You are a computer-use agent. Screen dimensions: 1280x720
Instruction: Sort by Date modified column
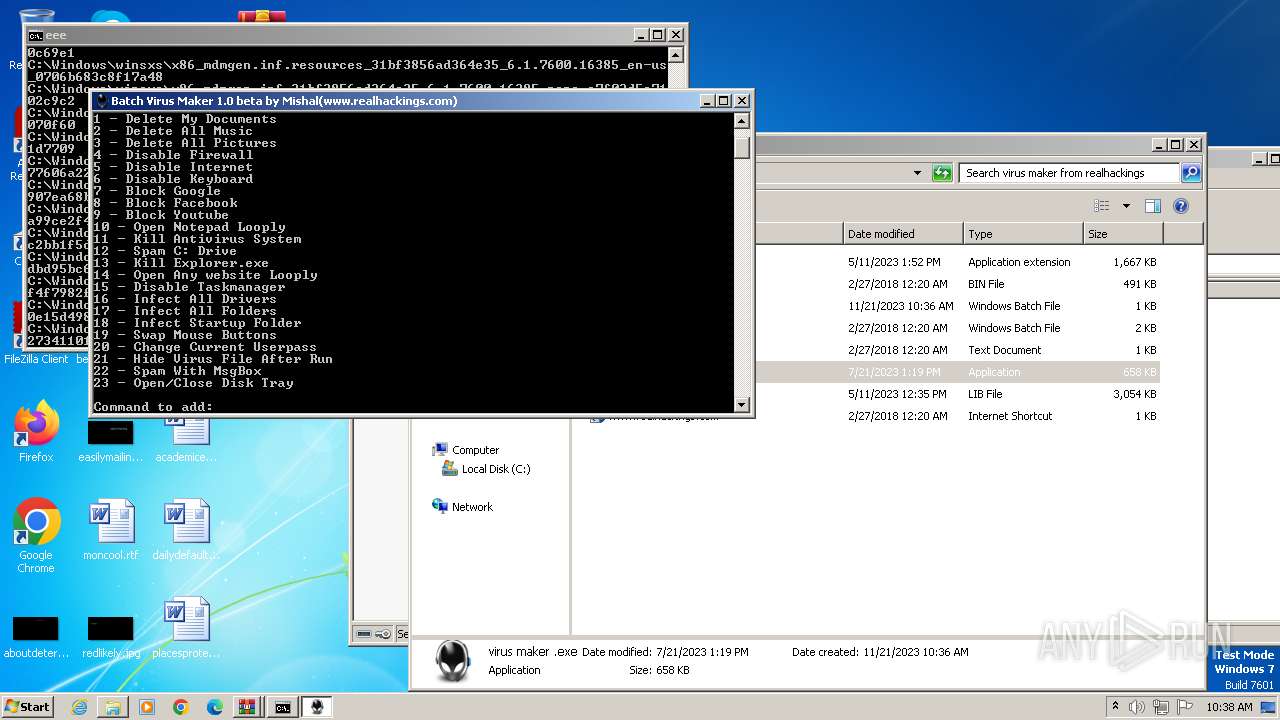(x=904, y=234)
